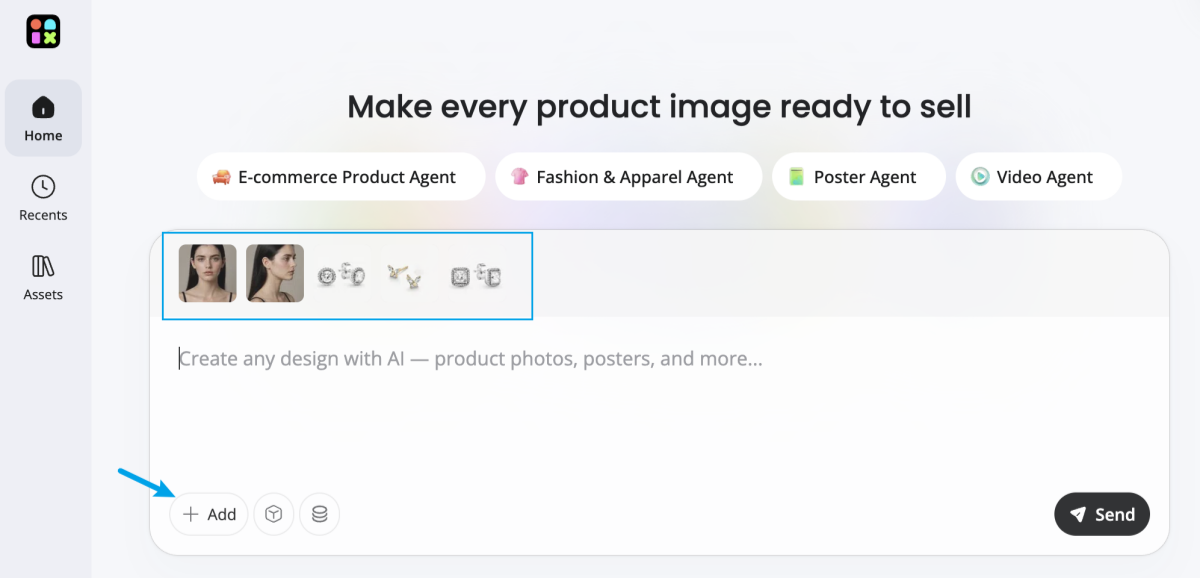Open the Home sidebar item
Screen dimensions: 1200x578
pyautogui.click(x=43, y=118)
